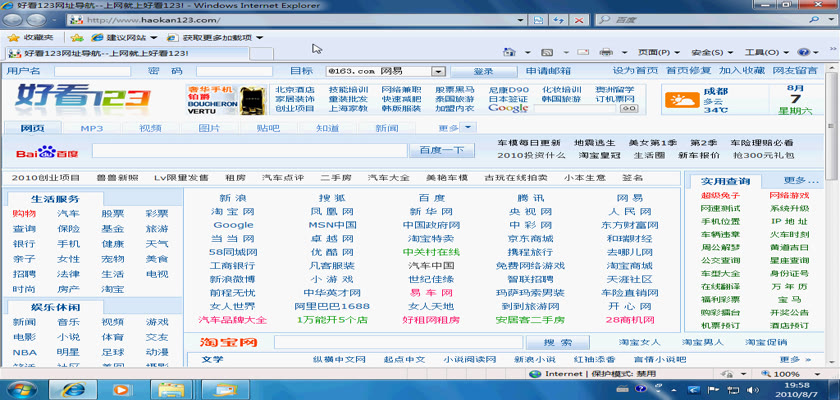Image resolution: width=840 pixels, height=400 pixels.
Task: Open the file explorer taskbar icon
Action: pos(171,388)
